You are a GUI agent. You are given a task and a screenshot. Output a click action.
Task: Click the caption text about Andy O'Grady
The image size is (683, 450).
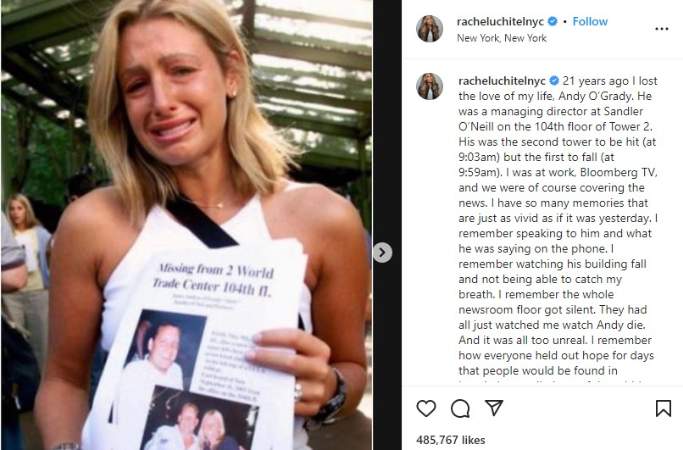coord(558,226)
